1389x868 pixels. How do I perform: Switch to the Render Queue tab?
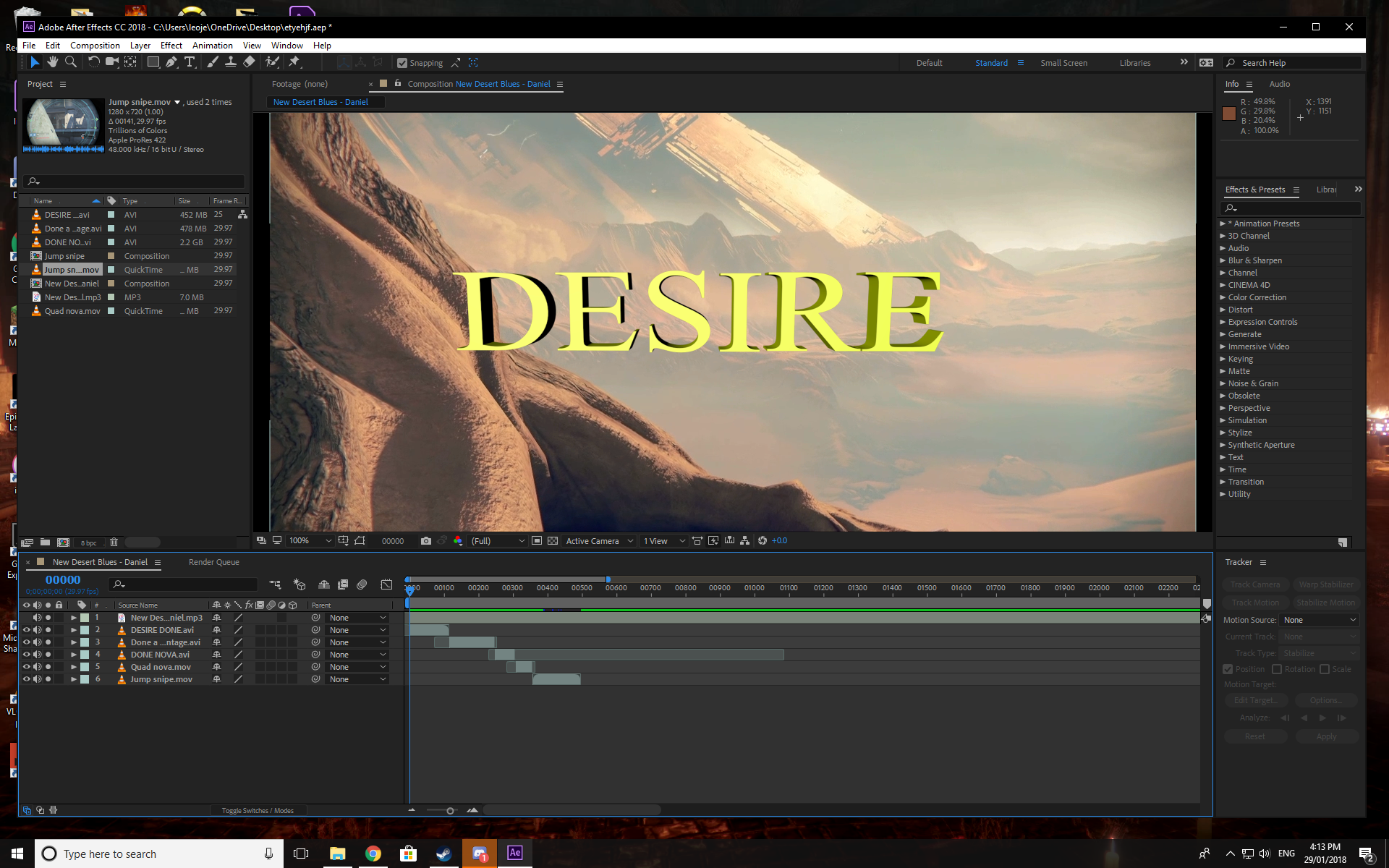tap(213, 562)
